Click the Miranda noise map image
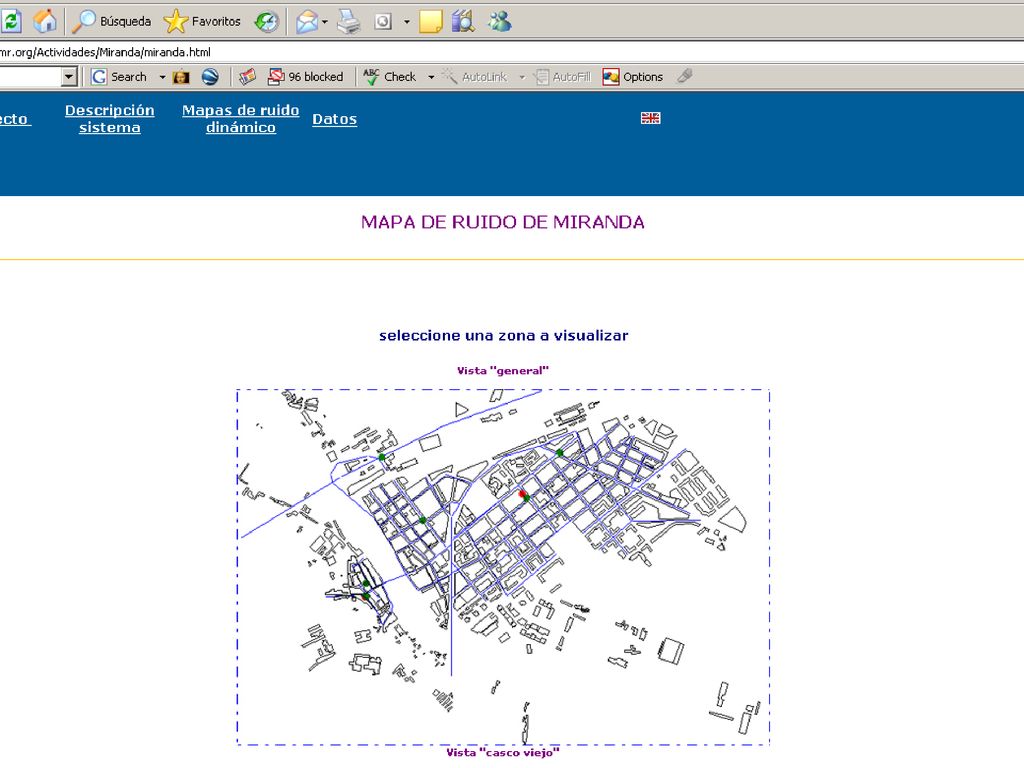 503,567
